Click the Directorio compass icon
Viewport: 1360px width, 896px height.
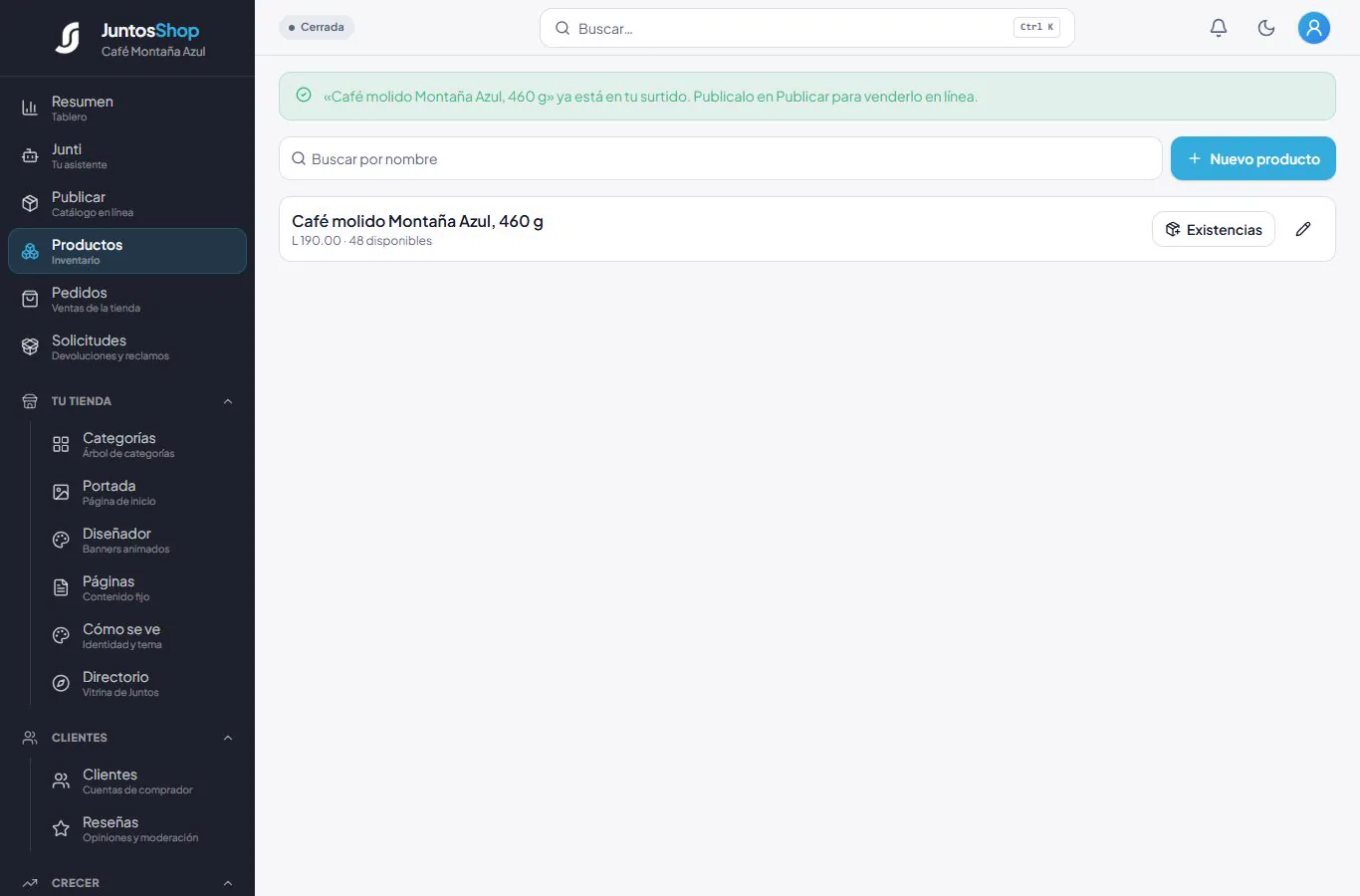tap(61, 683)
